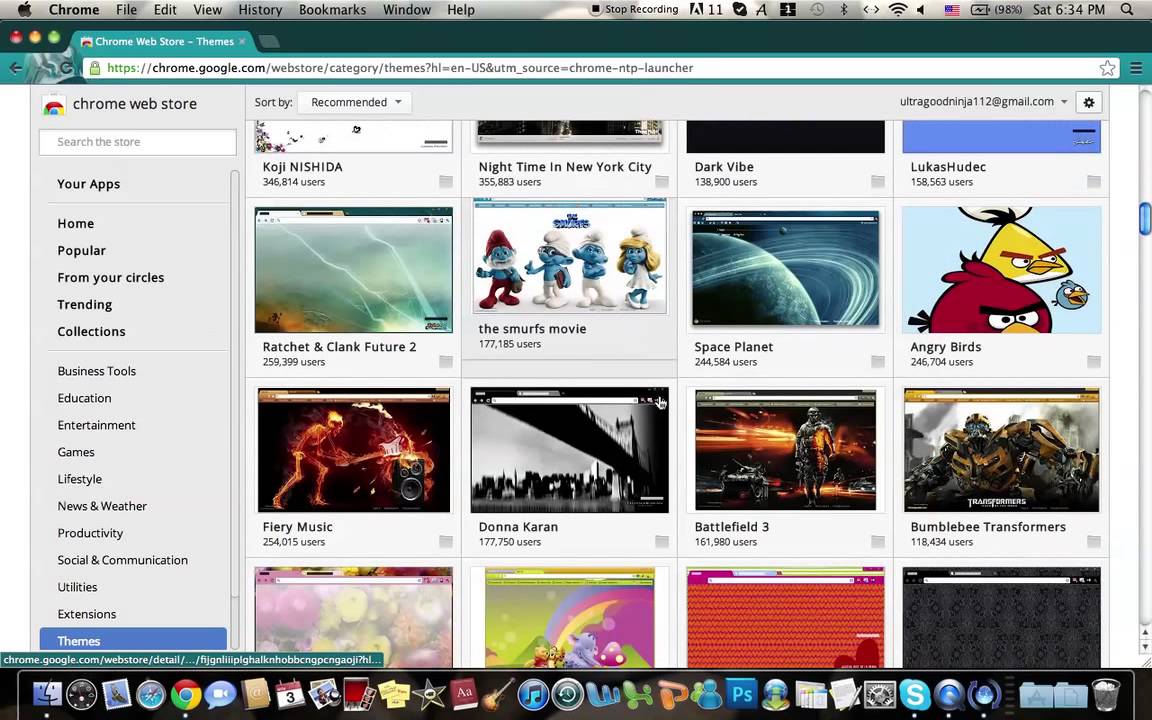Image resolution: width=1152 pixels, height=720 pixels.
Task: Open Stickies from the dock
Action: point(394,694)
